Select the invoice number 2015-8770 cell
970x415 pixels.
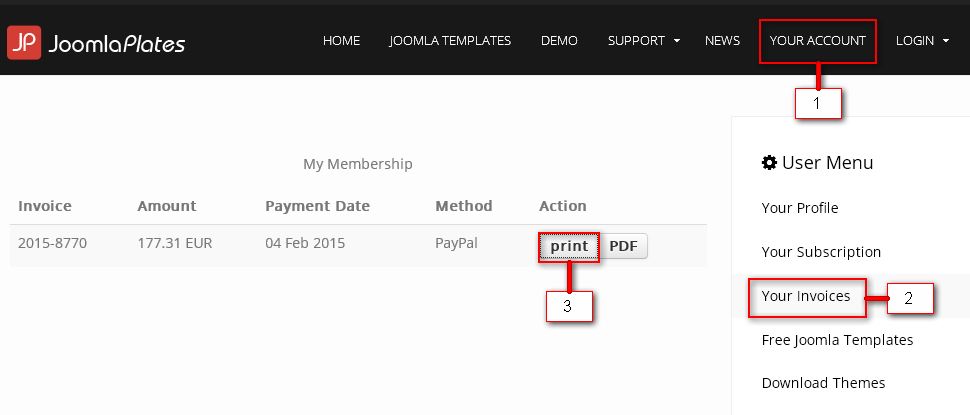pos(53,243)
